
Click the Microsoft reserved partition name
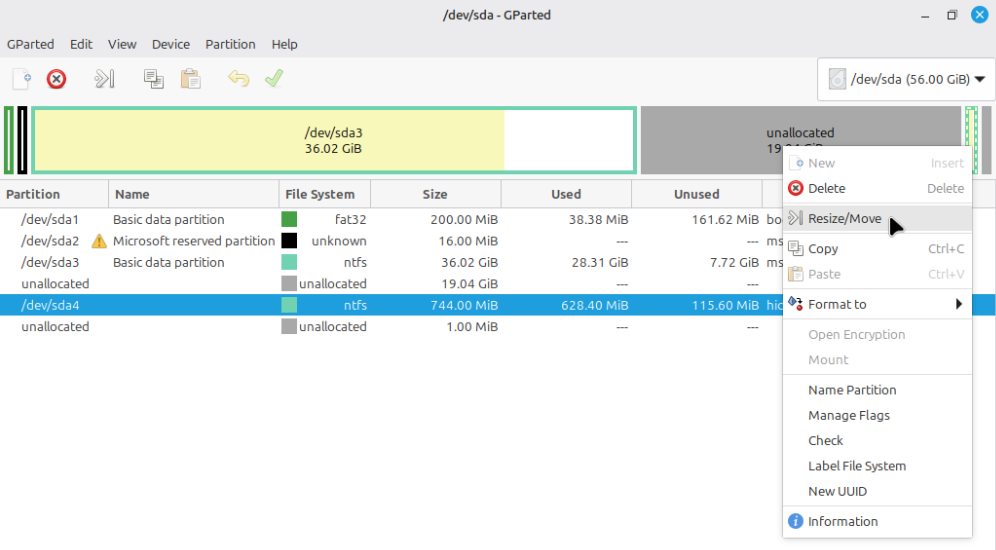(x=194, y=241)
